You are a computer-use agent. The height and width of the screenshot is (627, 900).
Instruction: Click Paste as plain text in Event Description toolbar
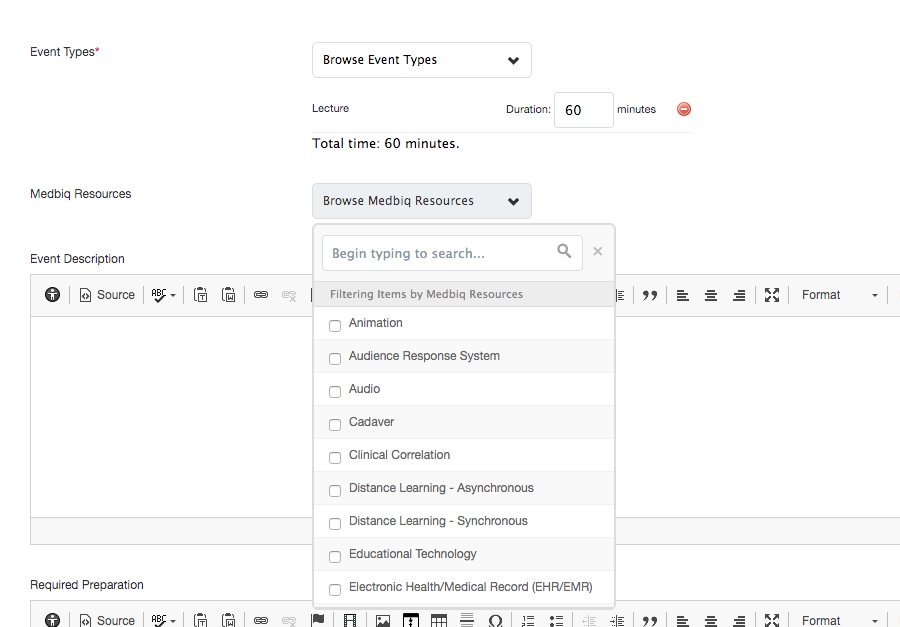[x=201, y=295]
